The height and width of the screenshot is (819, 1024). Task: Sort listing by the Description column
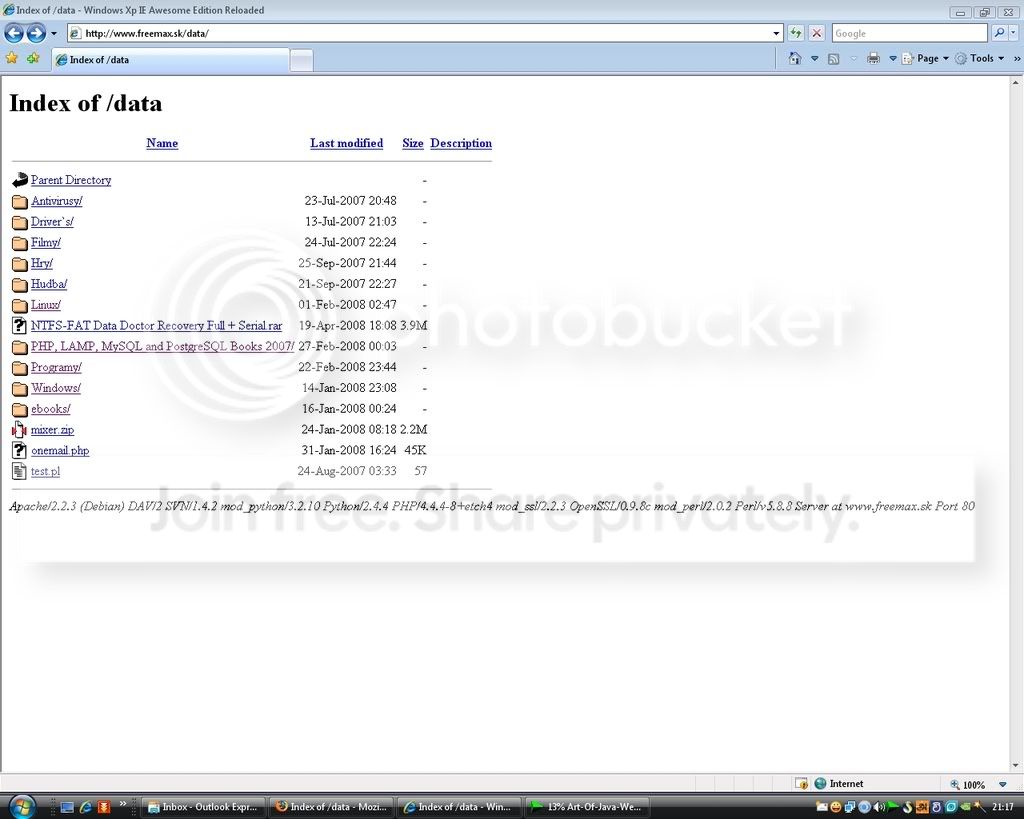(x=461, y=143)
